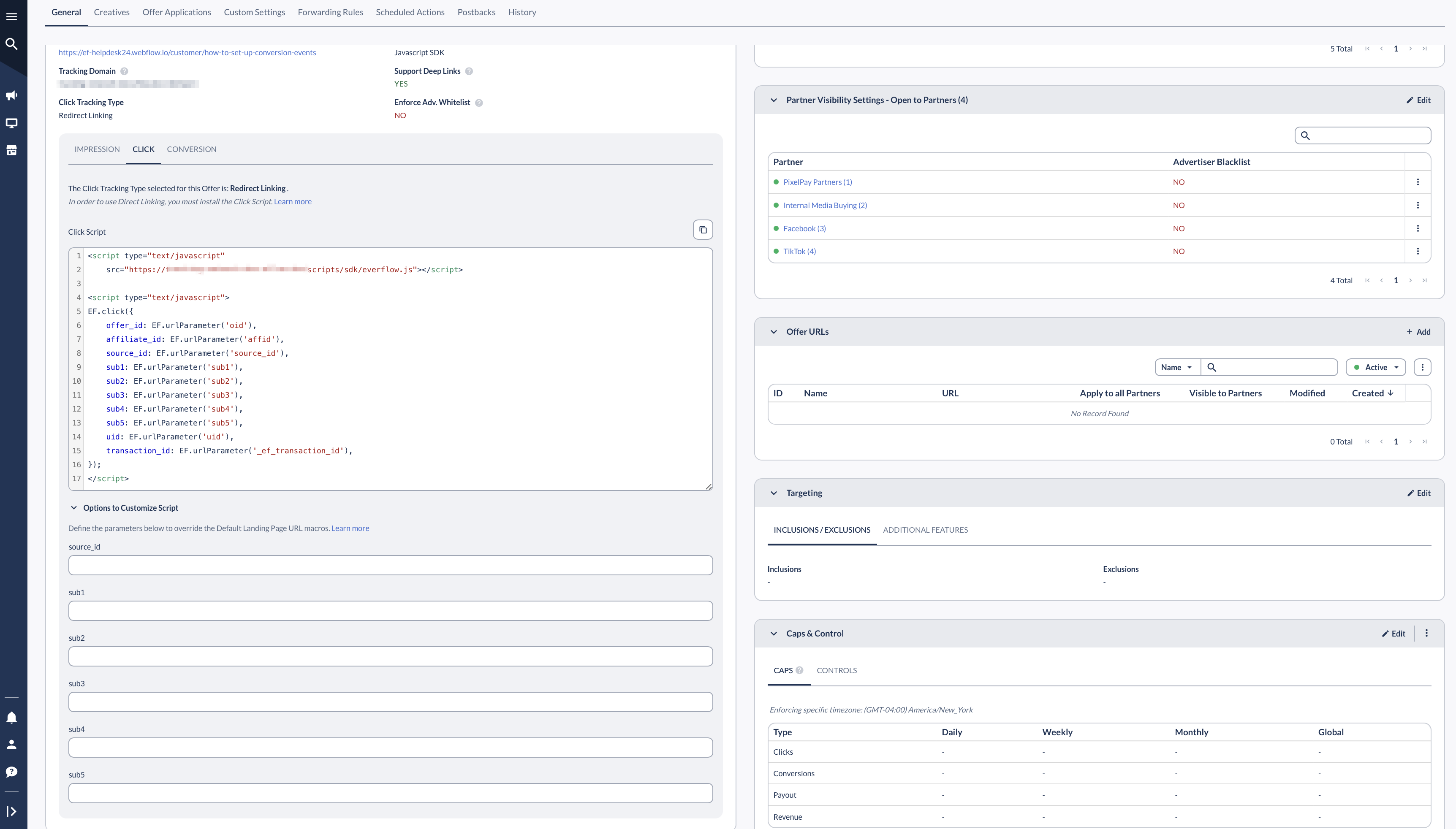
Task: Edit Caps & Control settings
Action: point(1394,634)
